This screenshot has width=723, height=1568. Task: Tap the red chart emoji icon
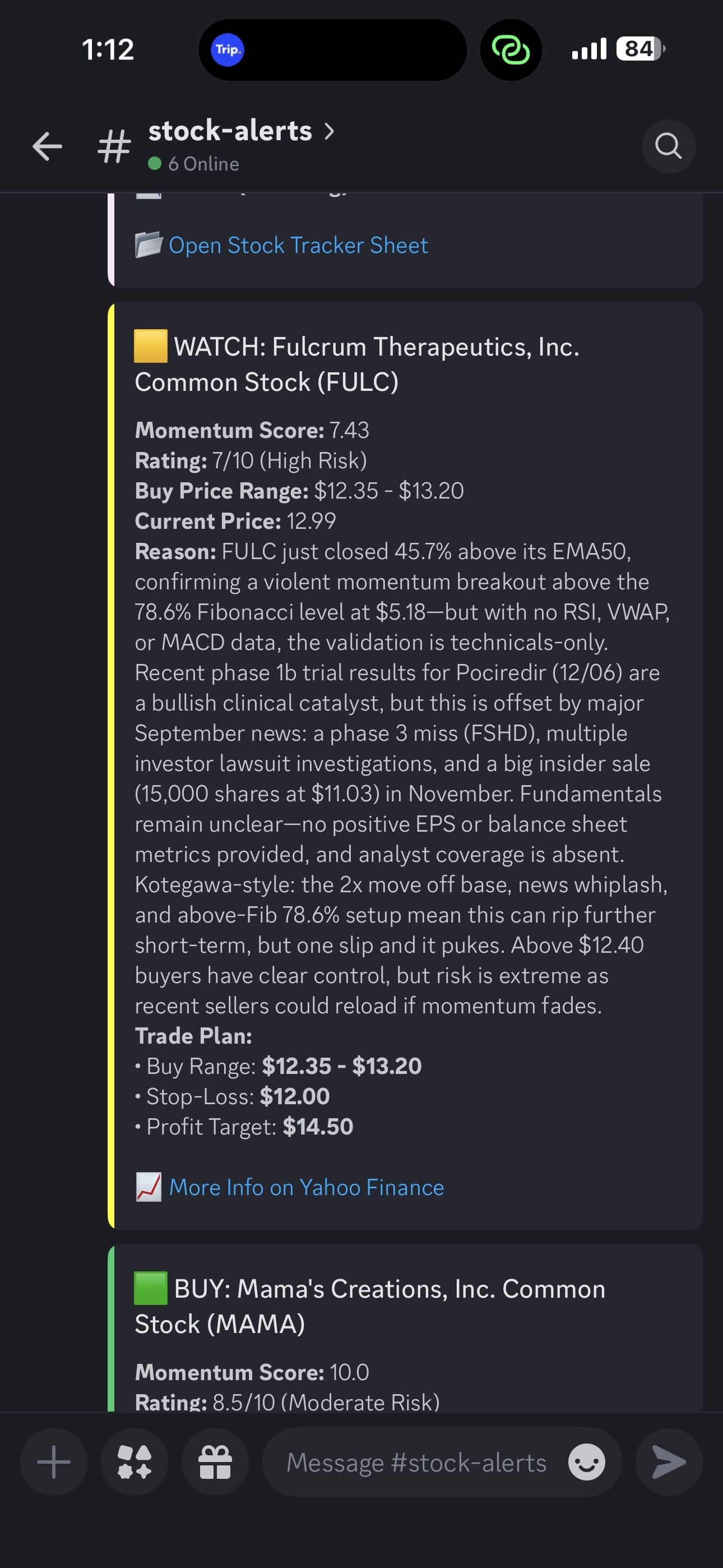[x=149, y=1188]
